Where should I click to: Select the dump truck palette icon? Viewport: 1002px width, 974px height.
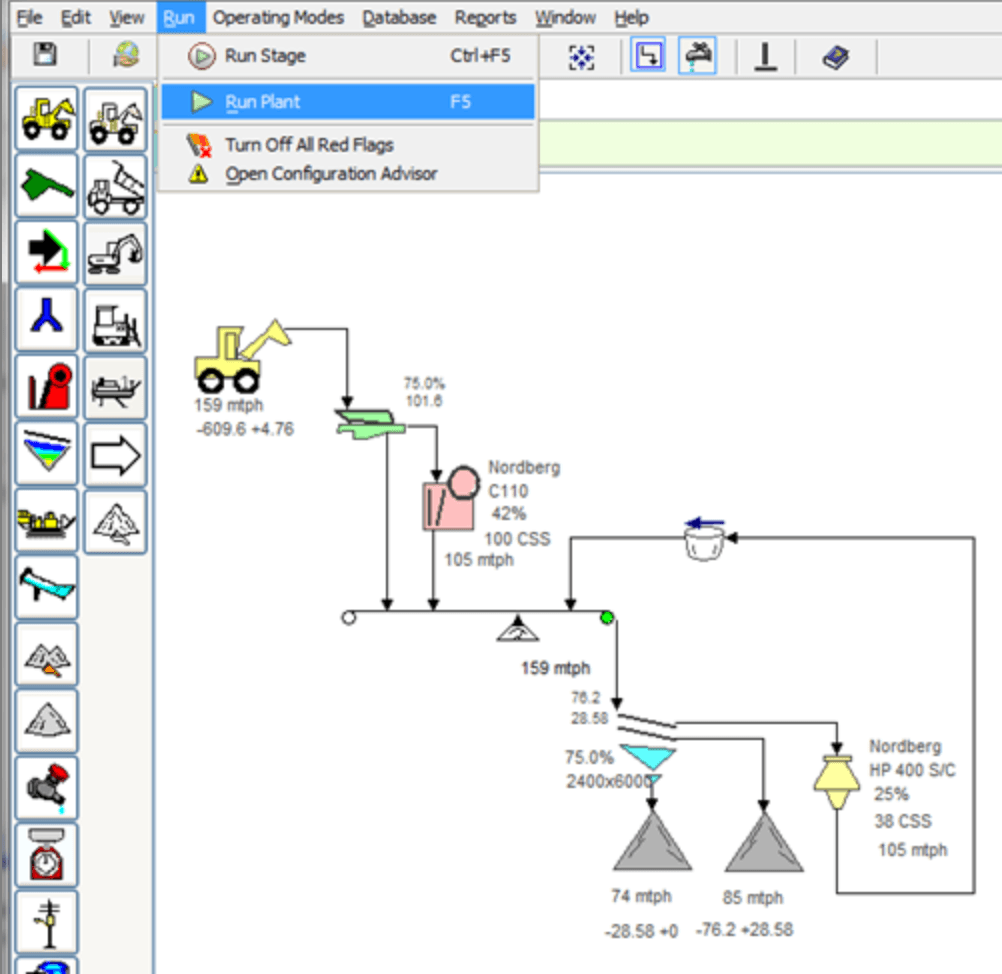[x=115, y=186]
